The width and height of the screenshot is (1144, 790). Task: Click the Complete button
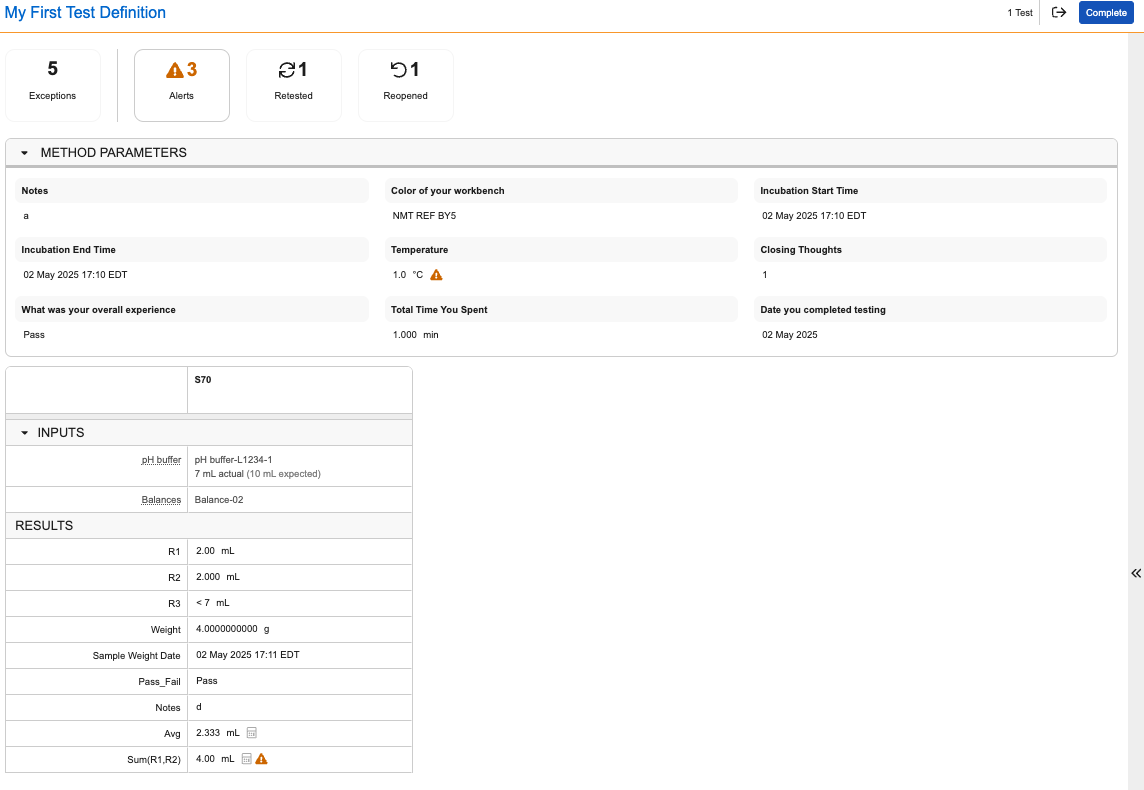pyautogui.click(x=1106, y=12)
